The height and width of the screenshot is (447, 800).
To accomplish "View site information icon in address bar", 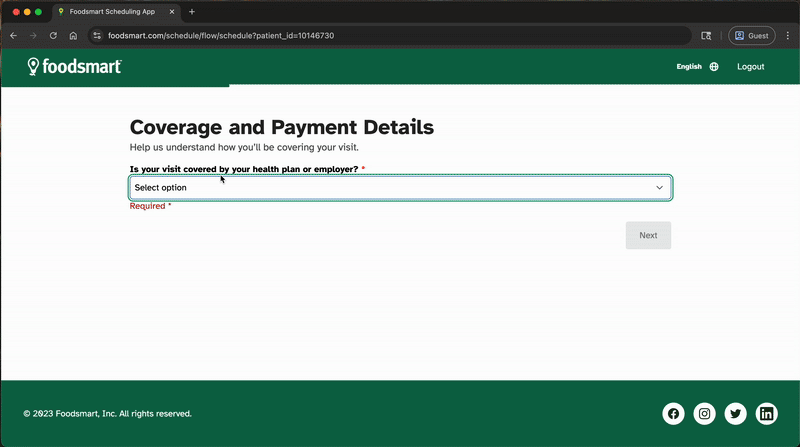I will click(97, 36).
